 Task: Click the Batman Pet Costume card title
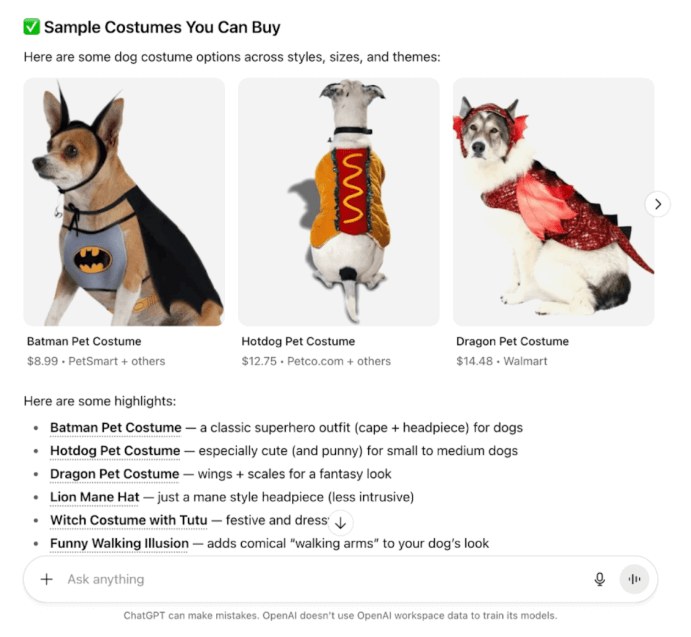[x=84, y=342]
